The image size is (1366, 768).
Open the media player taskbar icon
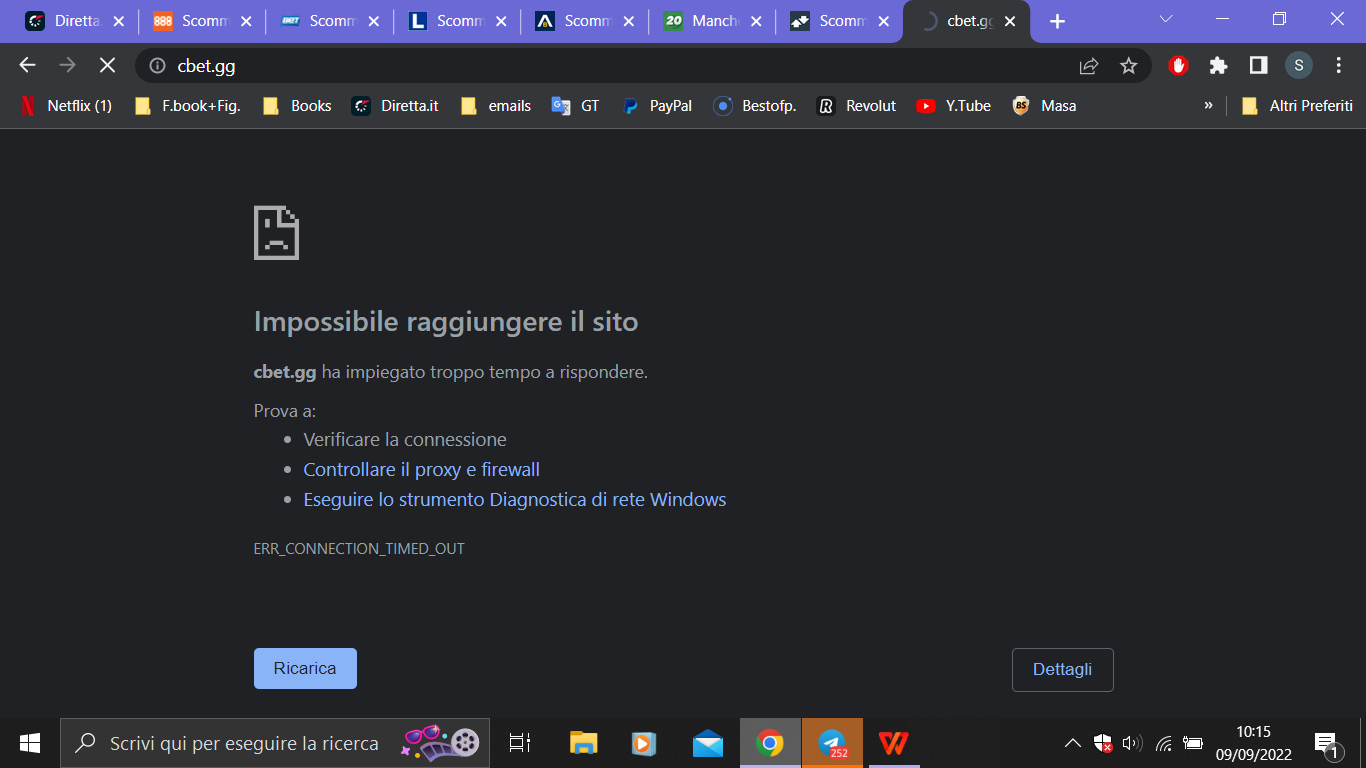644,743
